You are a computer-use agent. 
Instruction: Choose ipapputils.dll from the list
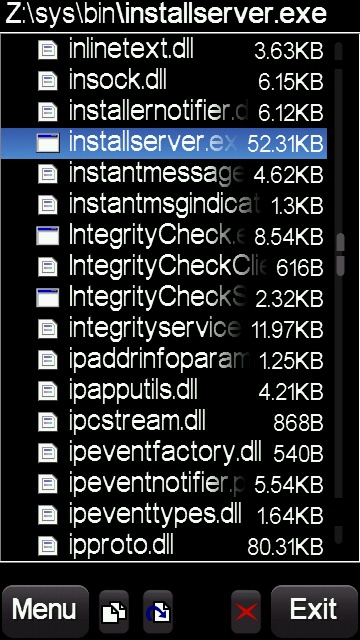[x=164, y=391]
